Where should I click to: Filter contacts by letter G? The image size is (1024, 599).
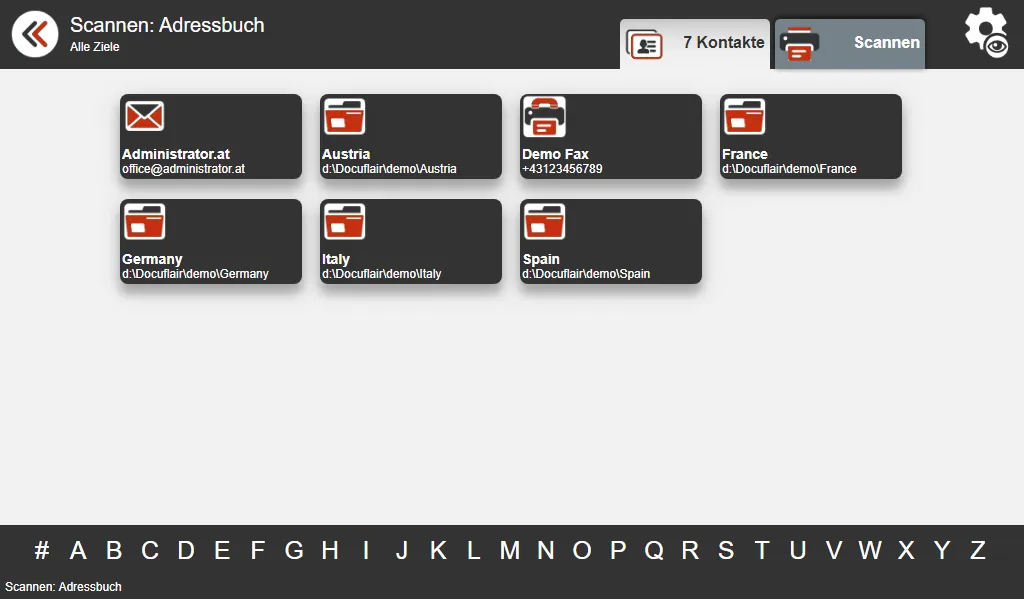click(x=294, y=550)
